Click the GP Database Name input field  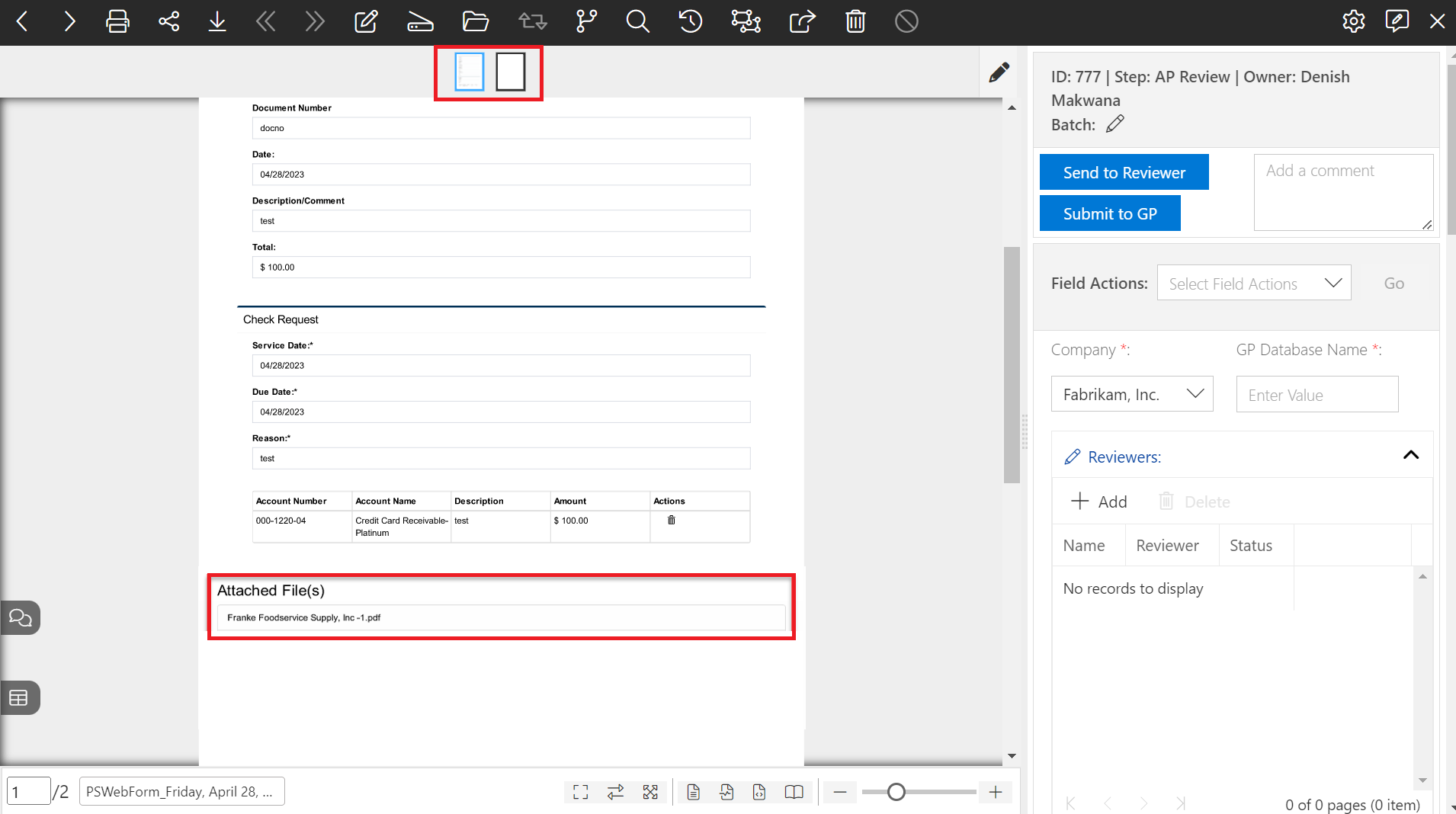[x=1317, y=395]
